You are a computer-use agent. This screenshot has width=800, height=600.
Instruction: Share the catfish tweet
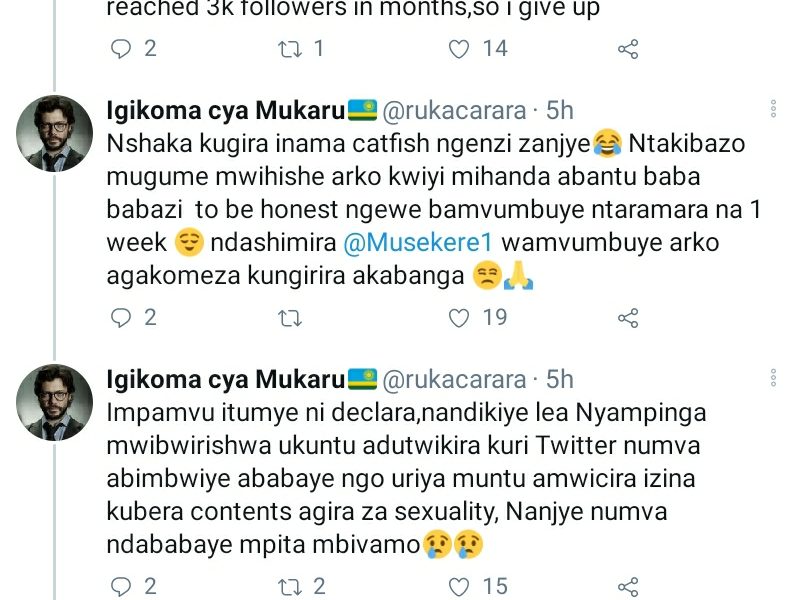[x=628, y=318]
